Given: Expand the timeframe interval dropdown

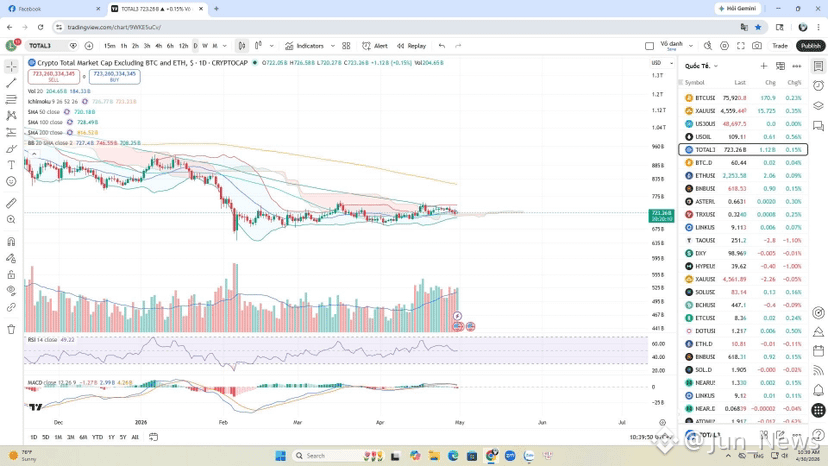Looking at the screenshot, I should click(x=225, y=46).
